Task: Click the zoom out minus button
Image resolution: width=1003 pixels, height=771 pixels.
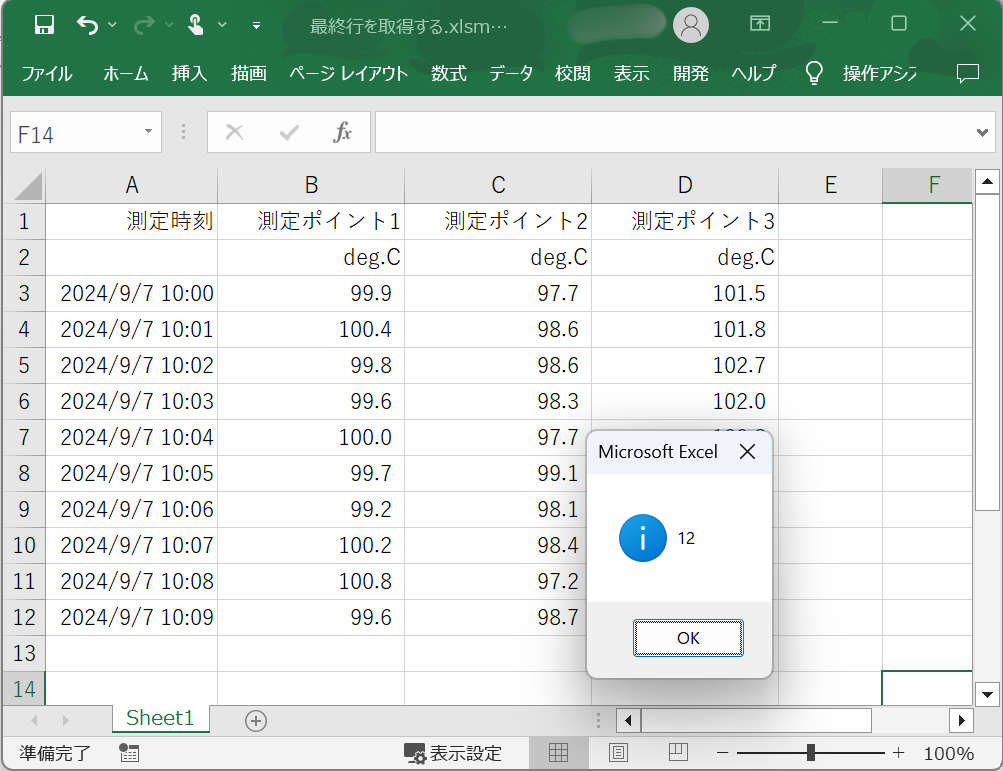Action: pos(723,753)
